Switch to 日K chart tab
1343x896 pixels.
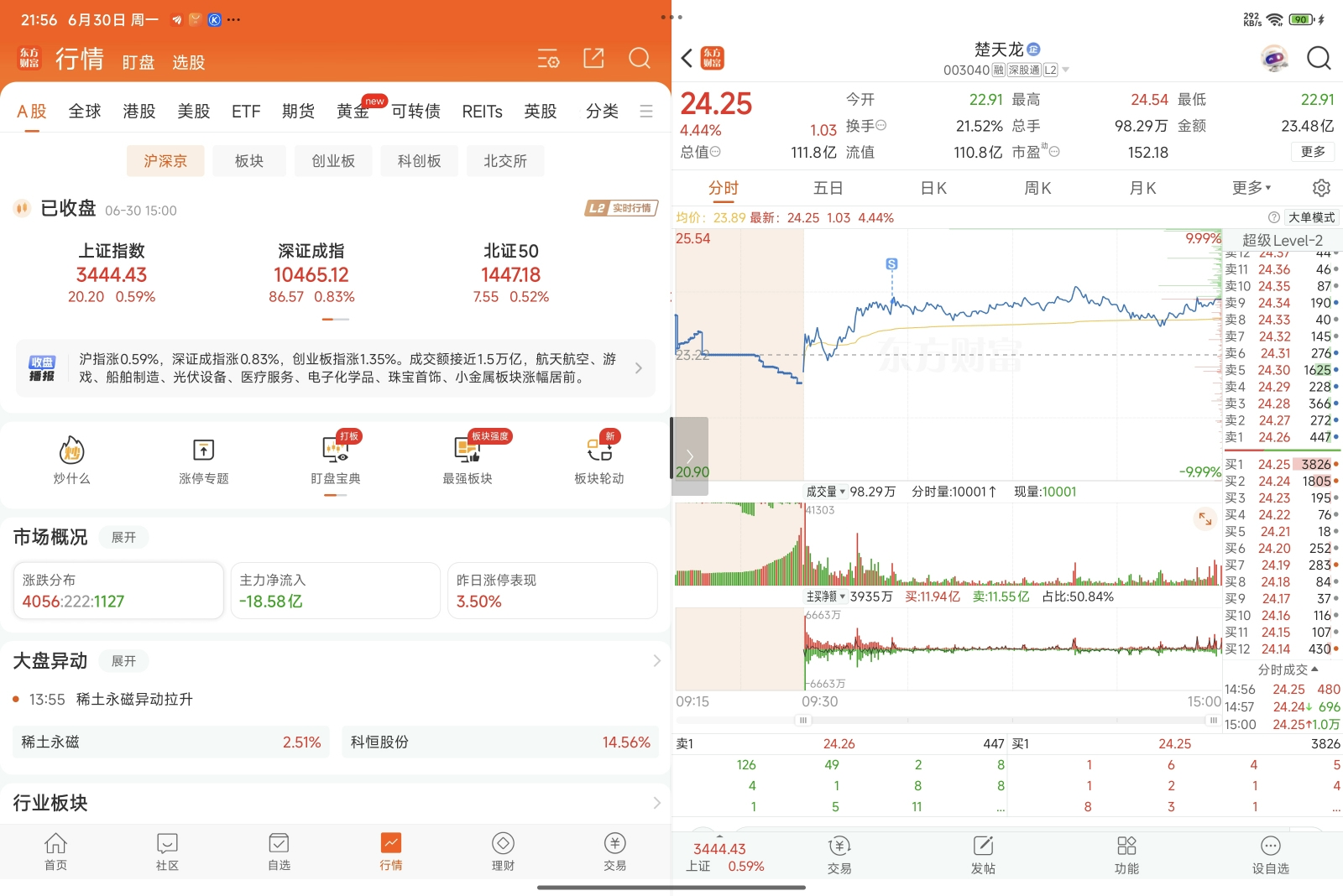click(933, 188)
